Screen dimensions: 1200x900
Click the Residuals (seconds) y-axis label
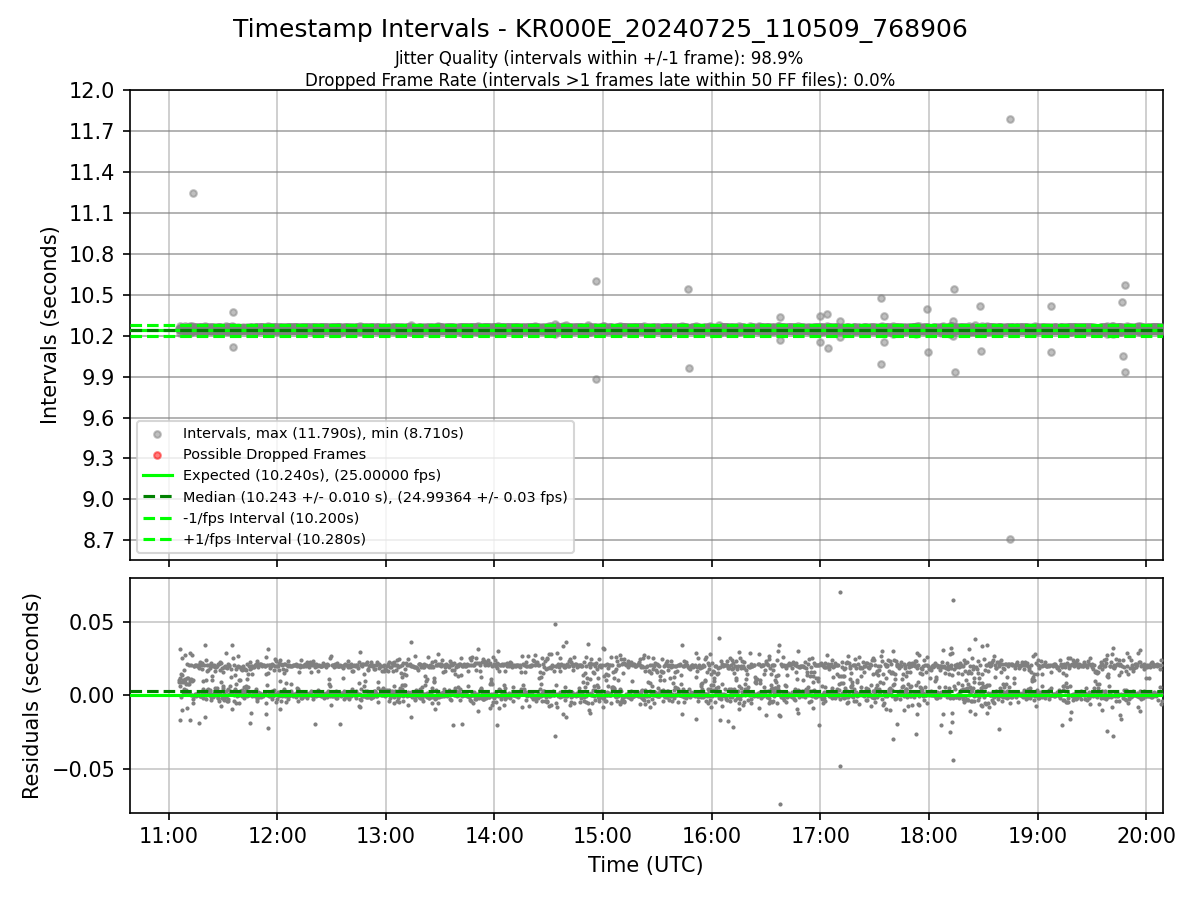pyautogui.click(x=31, y=696)
